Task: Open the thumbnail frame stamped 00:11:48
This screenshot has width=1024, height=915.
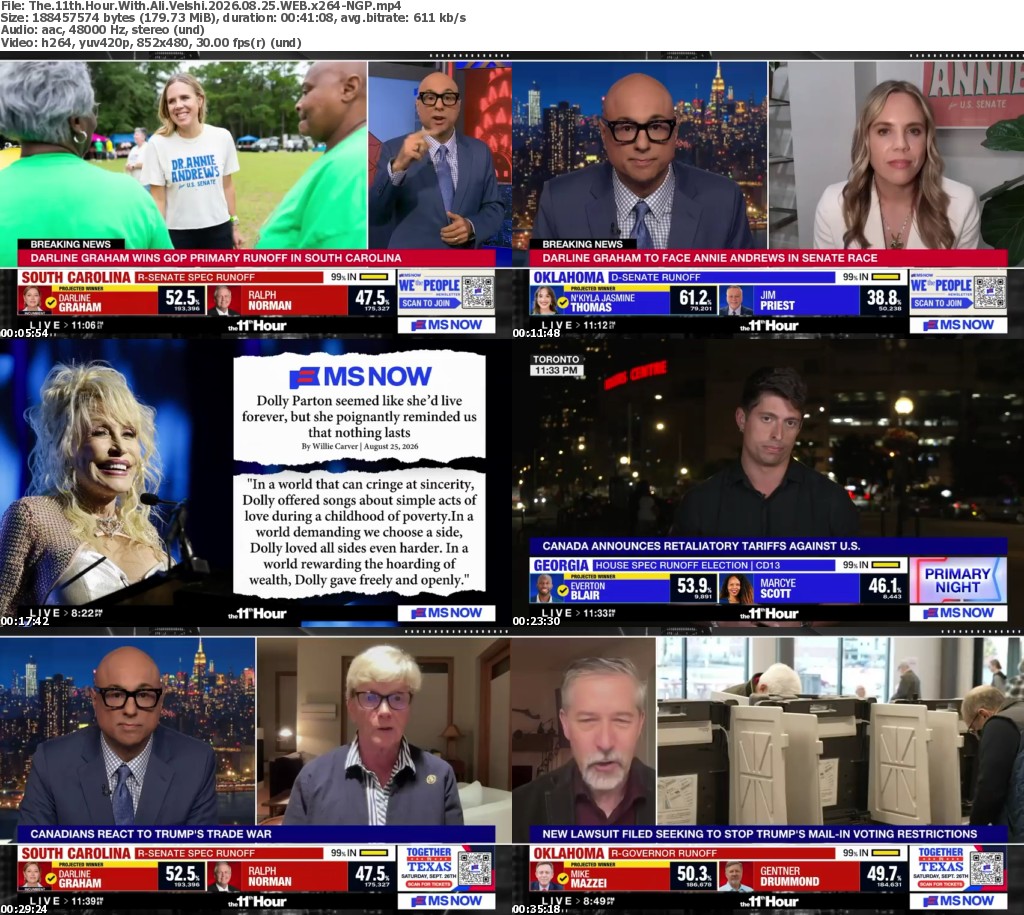Action: tap(768, 195)
